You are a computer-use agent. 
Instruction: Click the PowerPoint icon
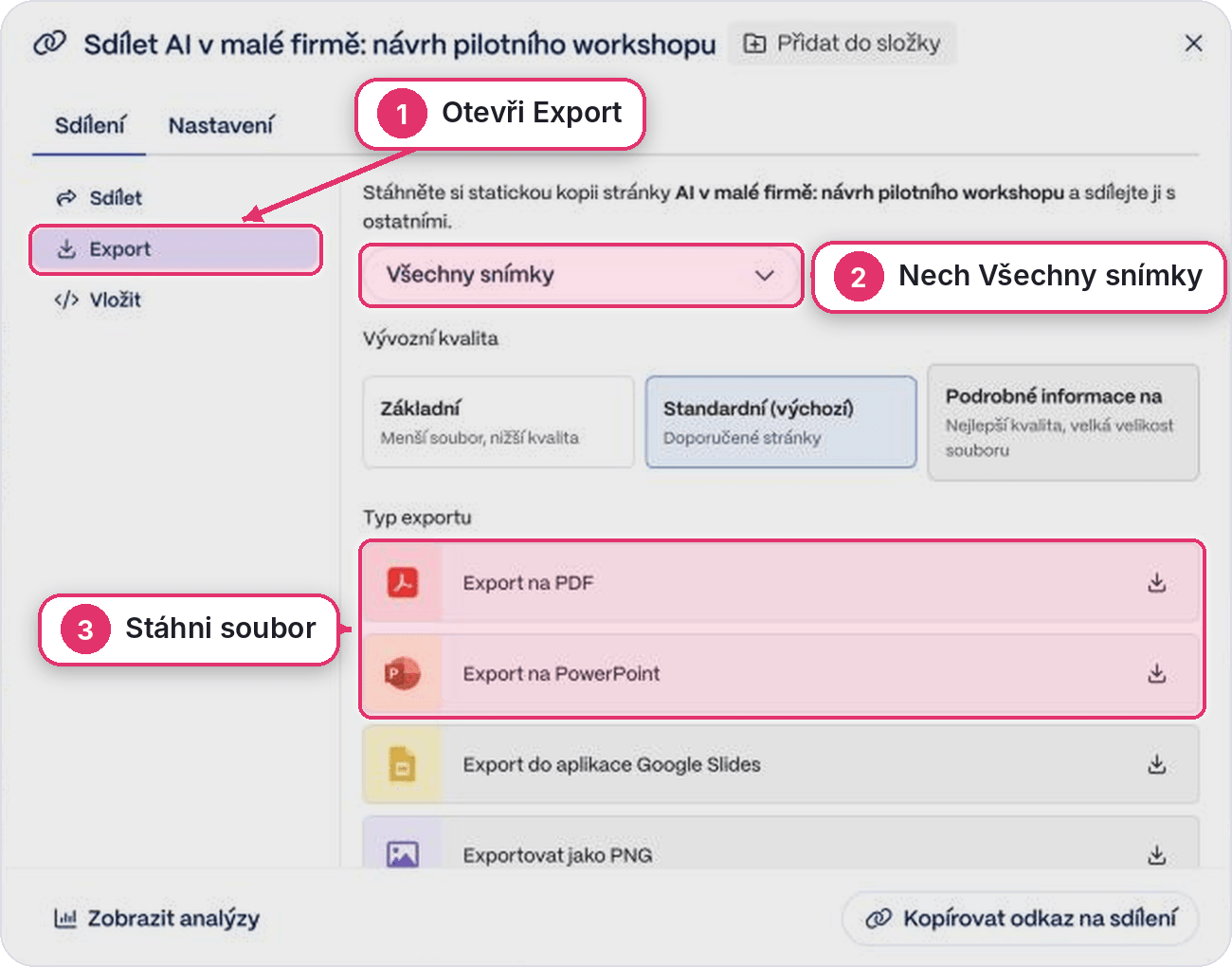(x=403, y=674)
